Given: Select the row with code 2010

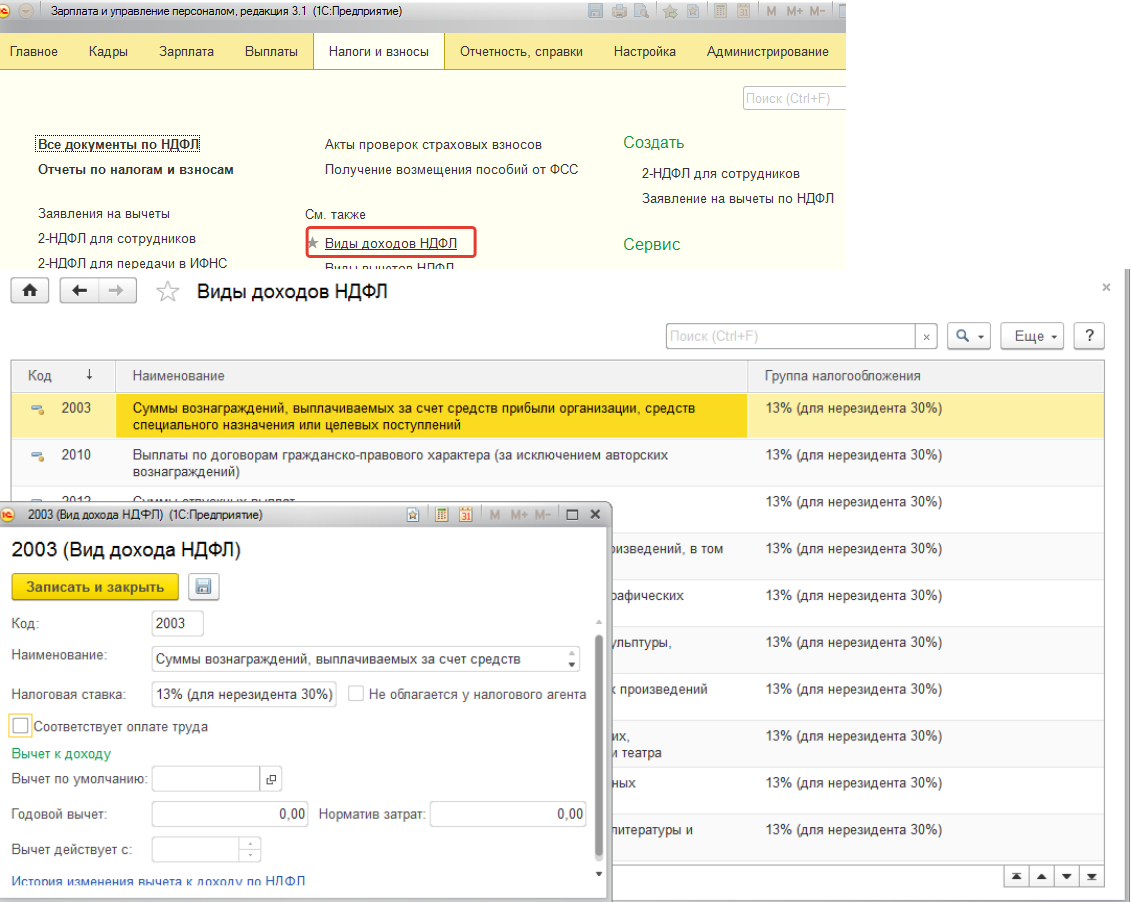Looking at the screenshot, I should 557,463.
